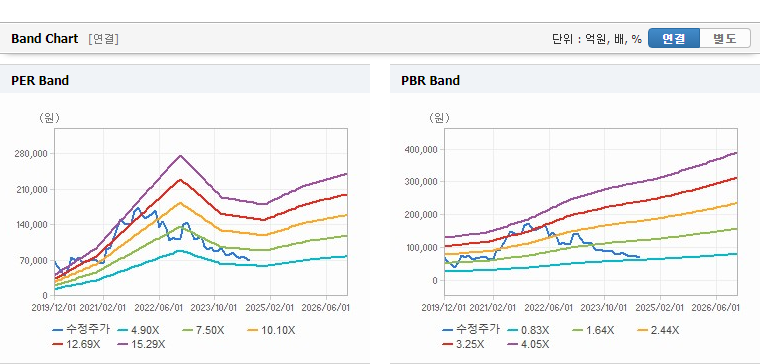Click the 200,000 y-axis label in PBR chart
The height and width of the screenshot is (364, 760).
pyautogui.click(x=421, y=215)
